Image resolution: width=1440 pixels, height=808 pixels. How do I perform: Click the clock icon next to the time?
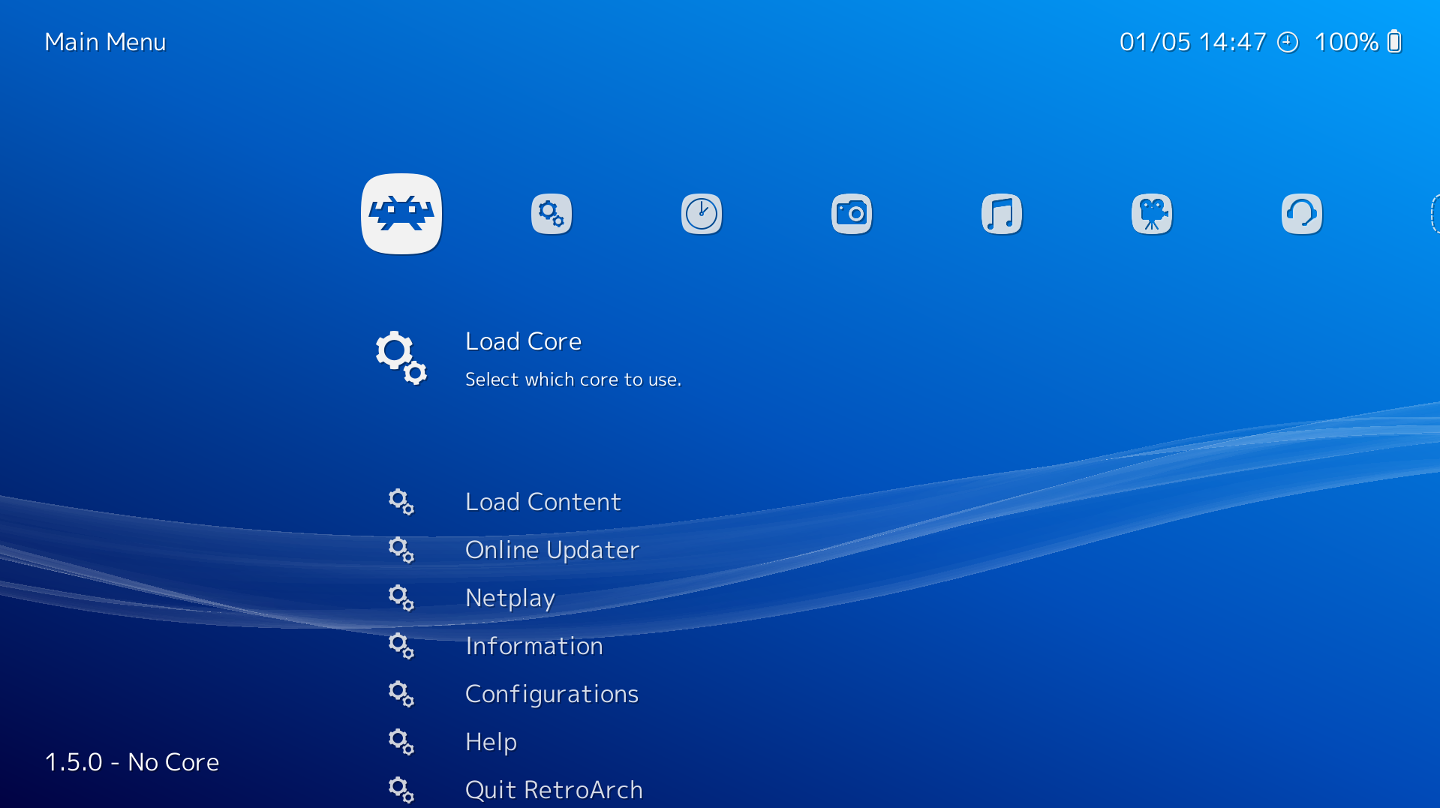tap(1288, 42)
